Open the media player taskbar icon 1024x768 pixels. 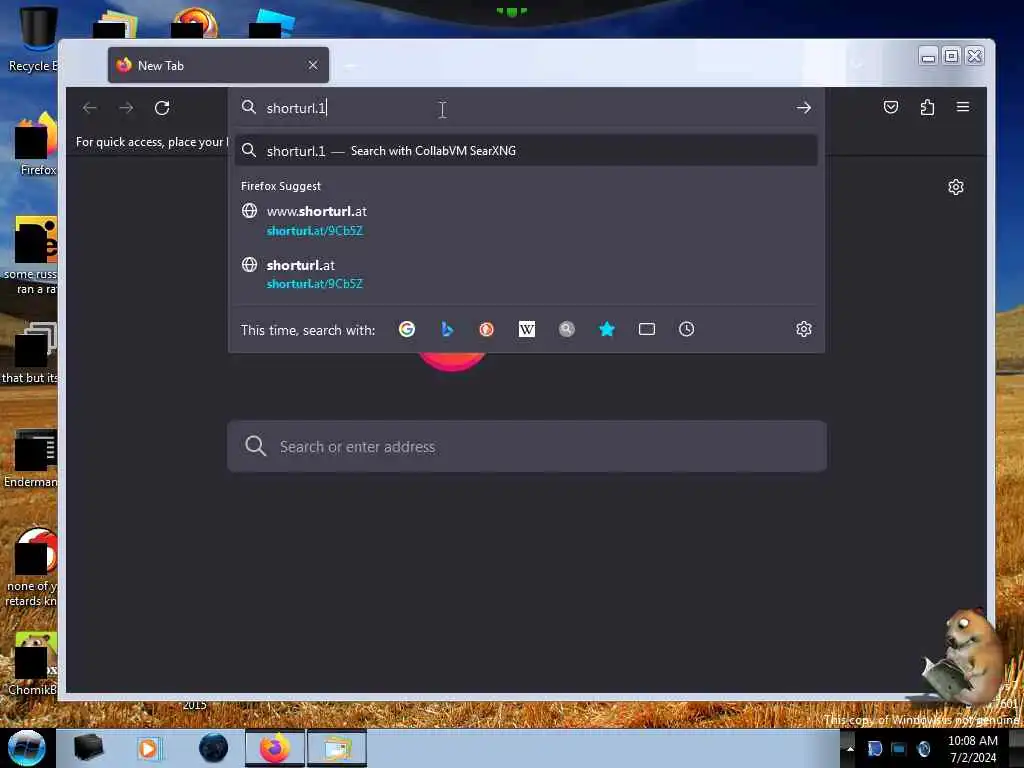point(148,748)
